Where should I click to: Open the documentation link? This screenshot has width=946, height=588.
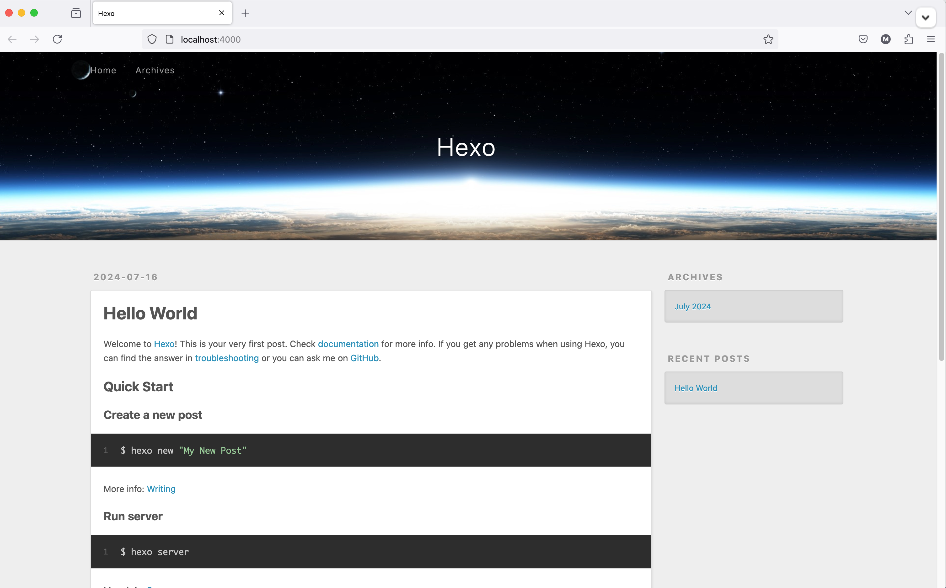pos(348,344)
